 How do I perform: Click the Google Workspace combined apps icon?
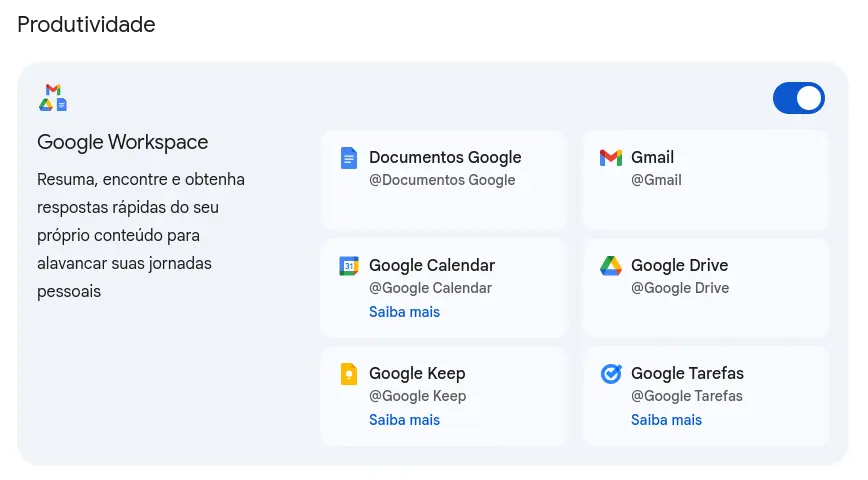pos(53,97)
